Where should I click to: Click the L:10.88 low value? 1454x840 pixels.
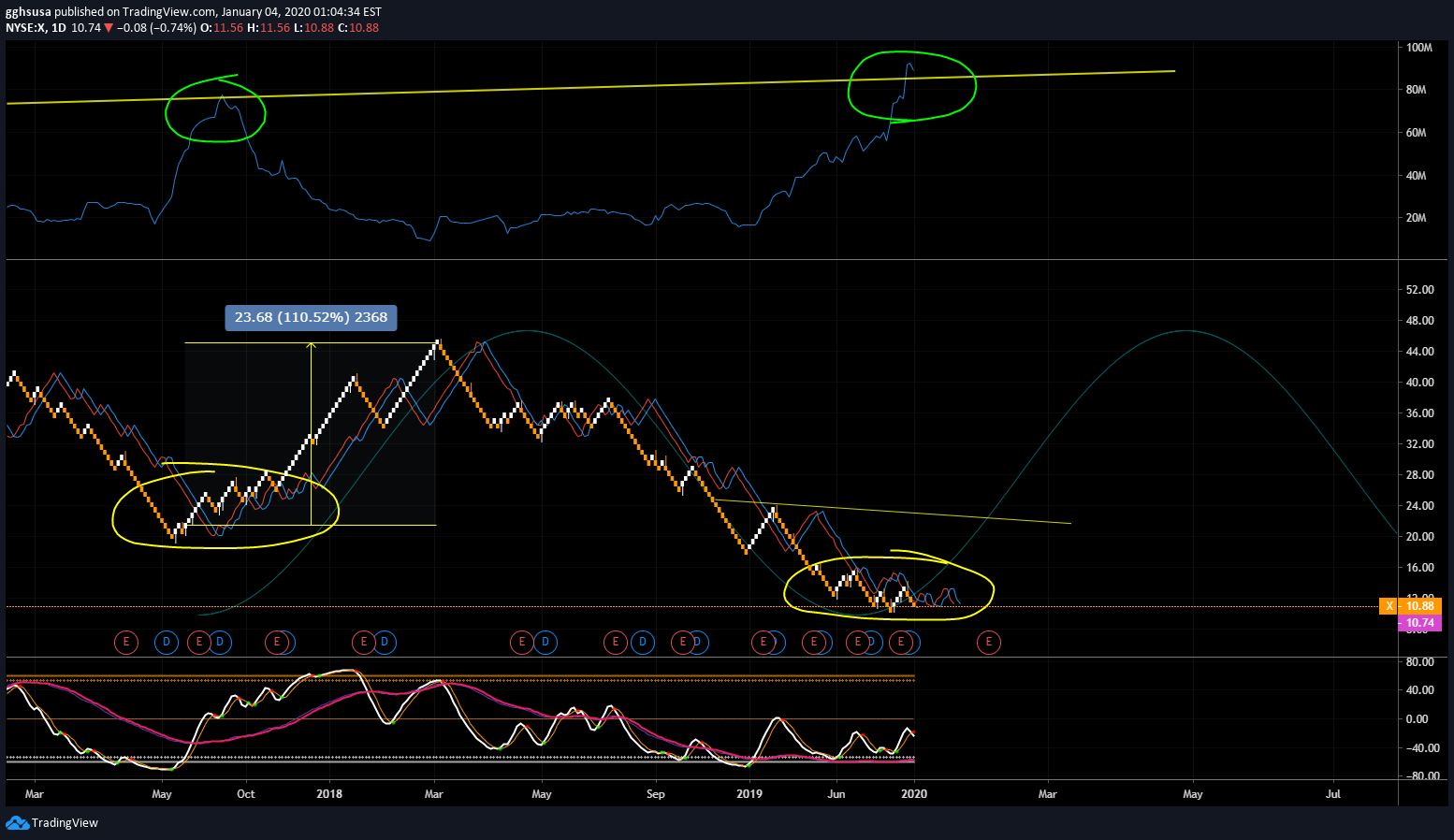(x=313, y=28)
